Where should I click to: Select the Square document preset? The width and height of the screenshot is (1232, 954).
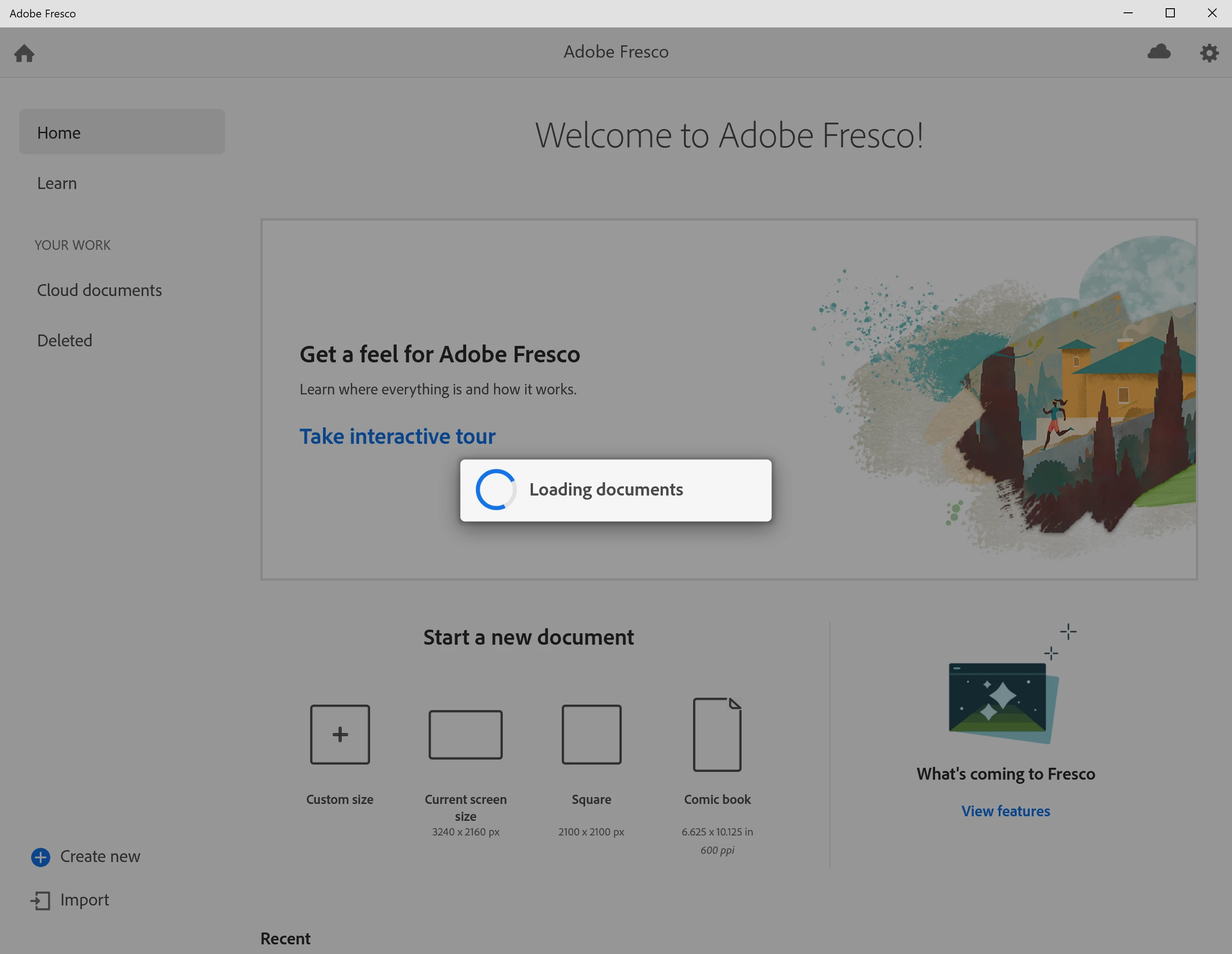591,734
